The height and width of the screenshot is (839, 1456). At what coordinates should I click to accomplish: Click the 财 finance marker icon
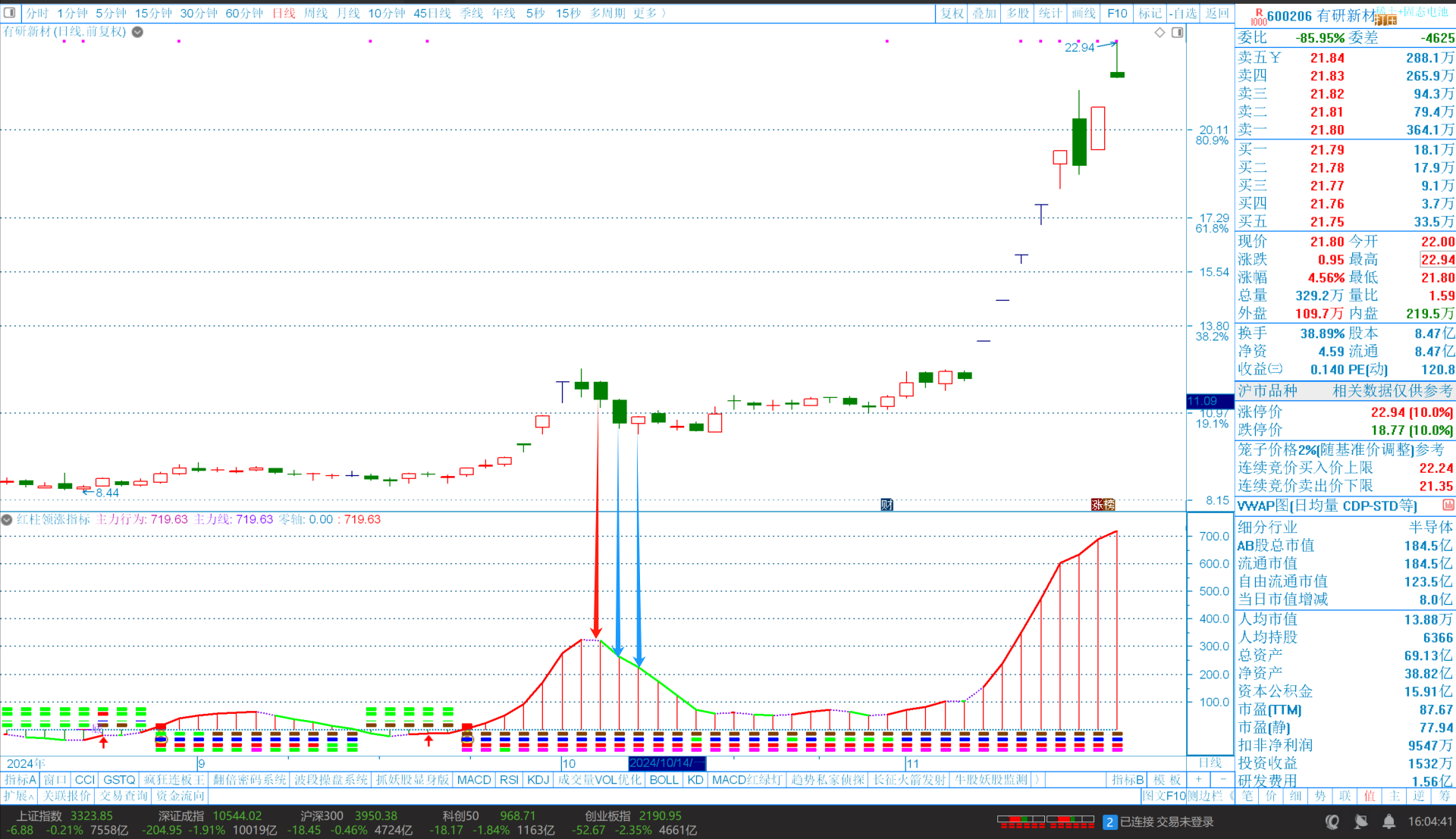[x=886, y=505]
